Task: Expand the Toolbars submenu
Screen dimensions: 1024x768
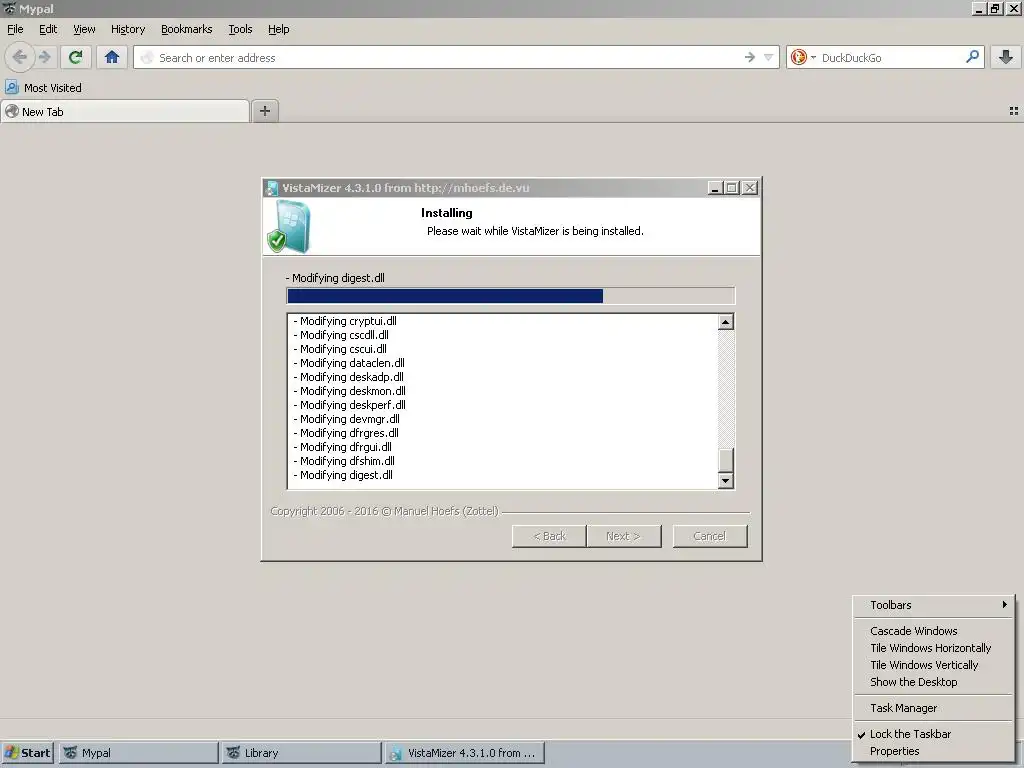Action: [933, 605]
